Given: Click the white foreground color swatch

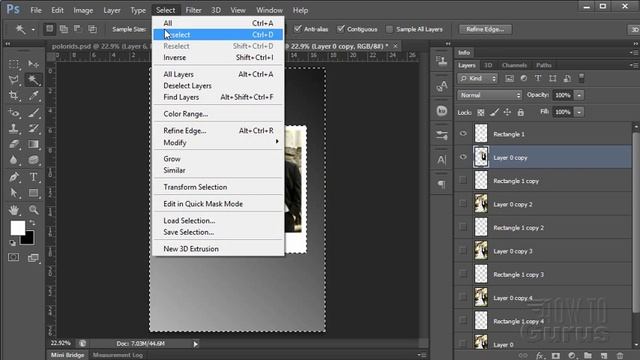Looking at the screenshot, I should 18,227.
